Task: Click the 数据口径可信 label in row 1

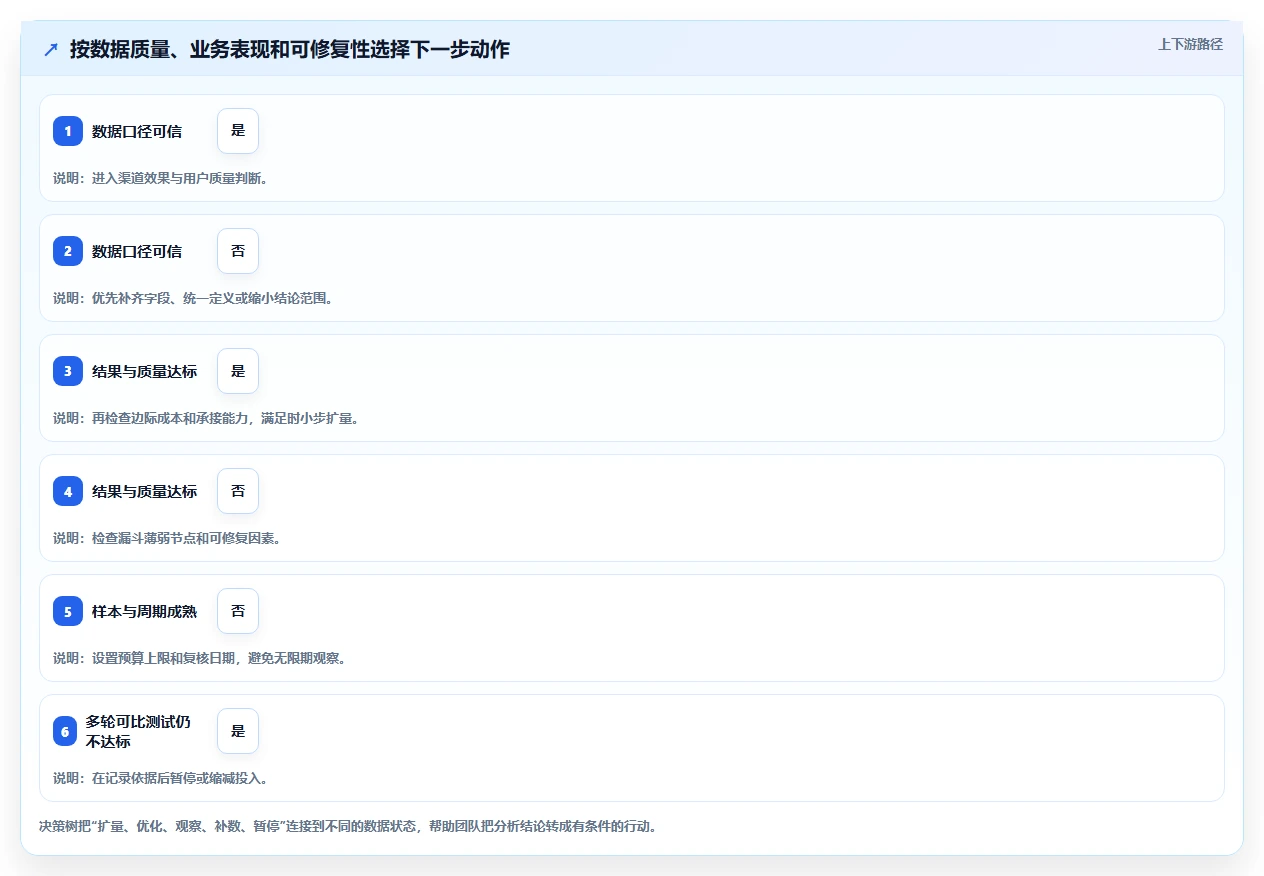Action: pyautogui.click(x=137, y=131)
